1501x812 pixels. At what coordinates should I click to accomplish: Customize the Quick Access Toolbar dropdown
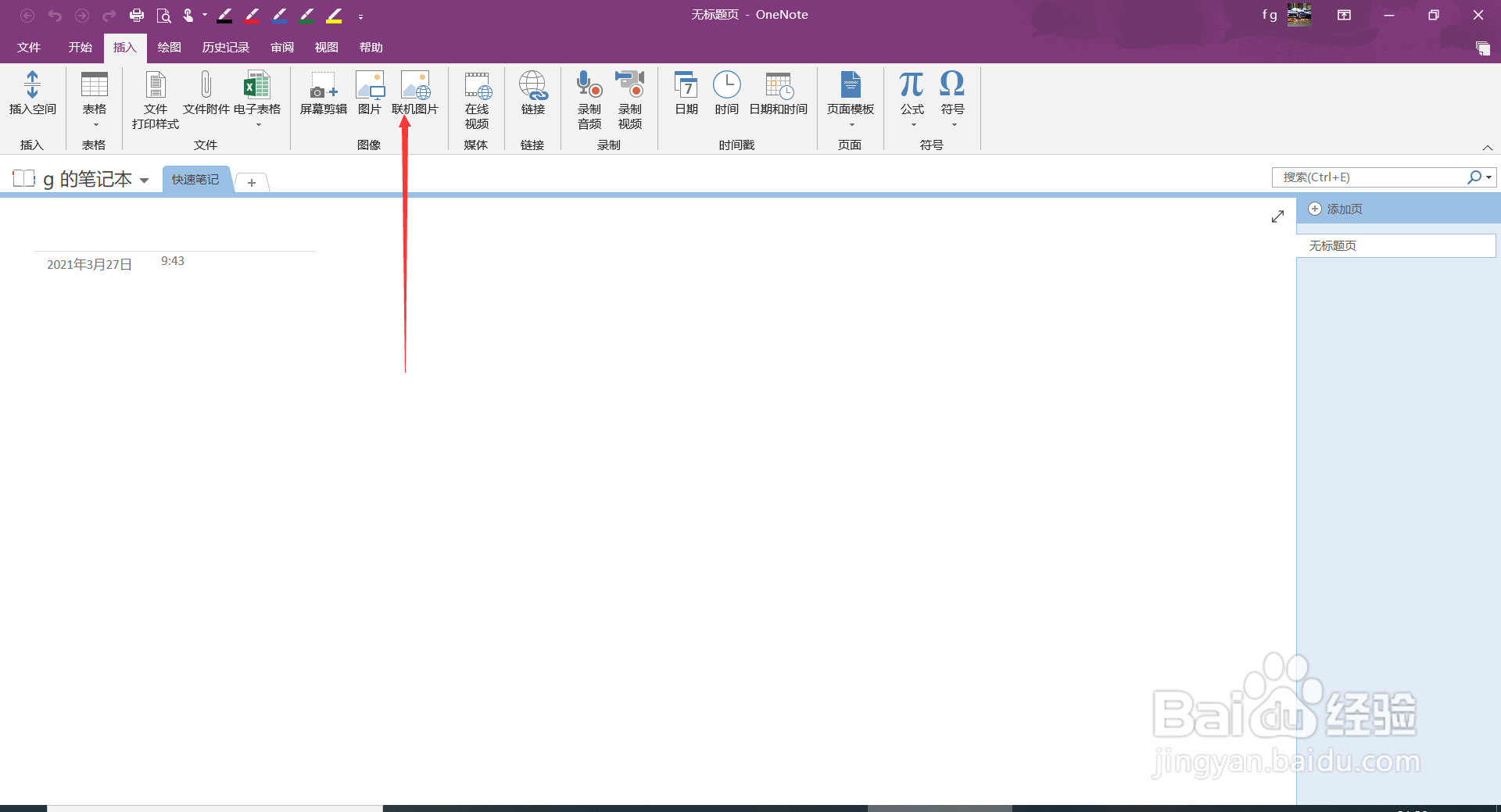[x=360, y=16]
